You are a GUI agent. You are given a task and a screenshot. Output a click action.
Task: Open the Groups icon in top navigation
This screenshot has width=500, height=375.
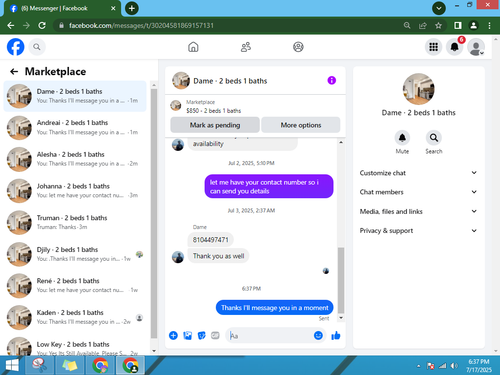[x=298, y=47]
